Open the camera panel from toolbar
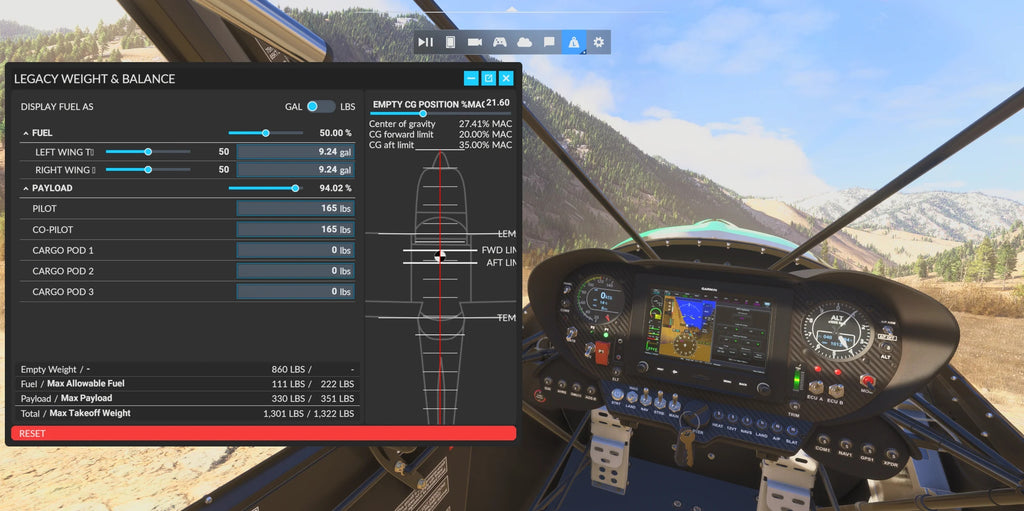The image size is (1024, 511). point(475,42)
